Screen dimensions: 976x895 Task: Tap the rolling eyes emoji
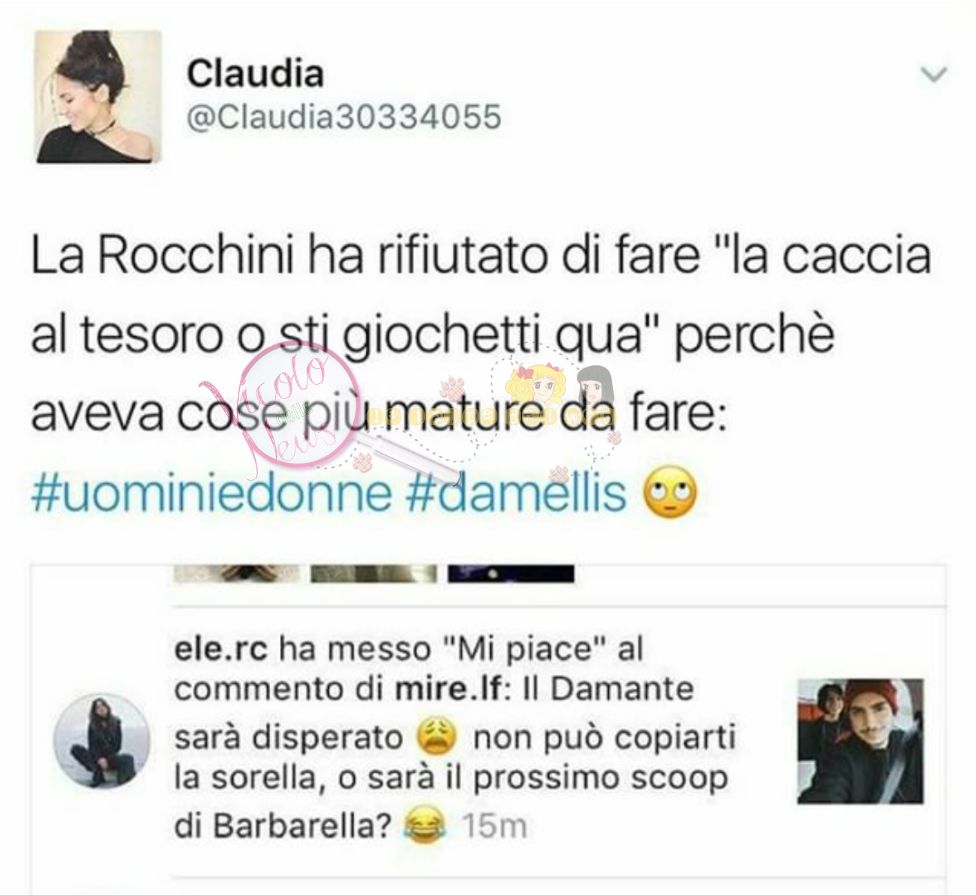(x=669, y=492)
